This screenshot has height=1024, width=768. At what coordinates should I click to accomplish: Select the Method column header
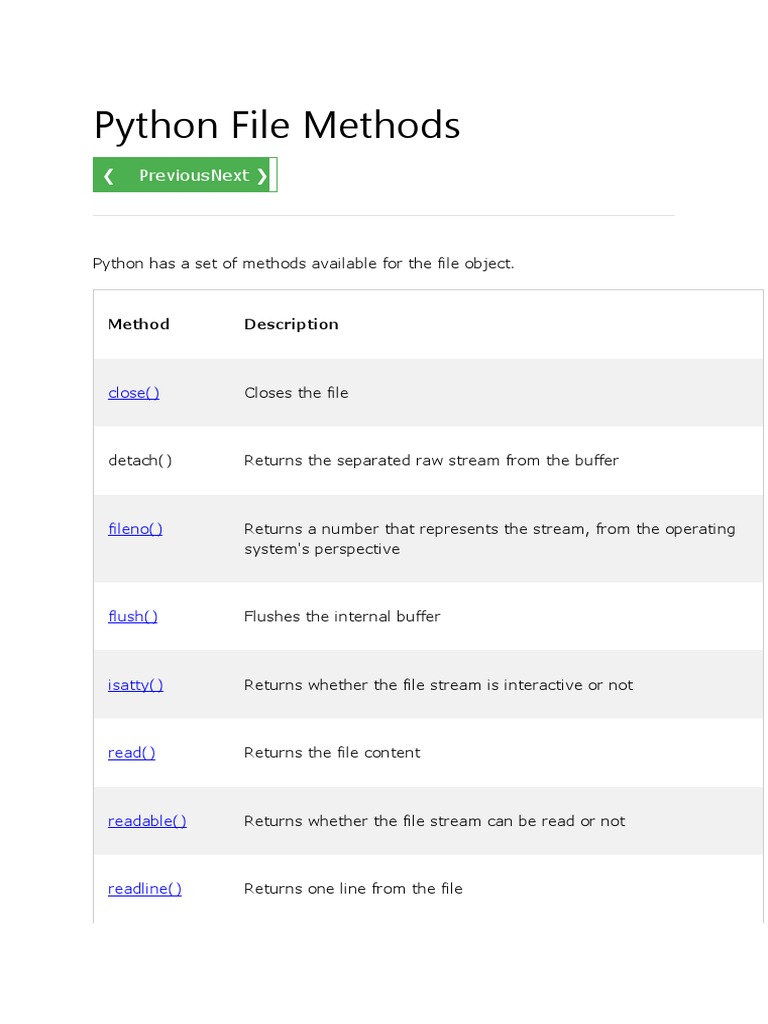click(138, 324)
